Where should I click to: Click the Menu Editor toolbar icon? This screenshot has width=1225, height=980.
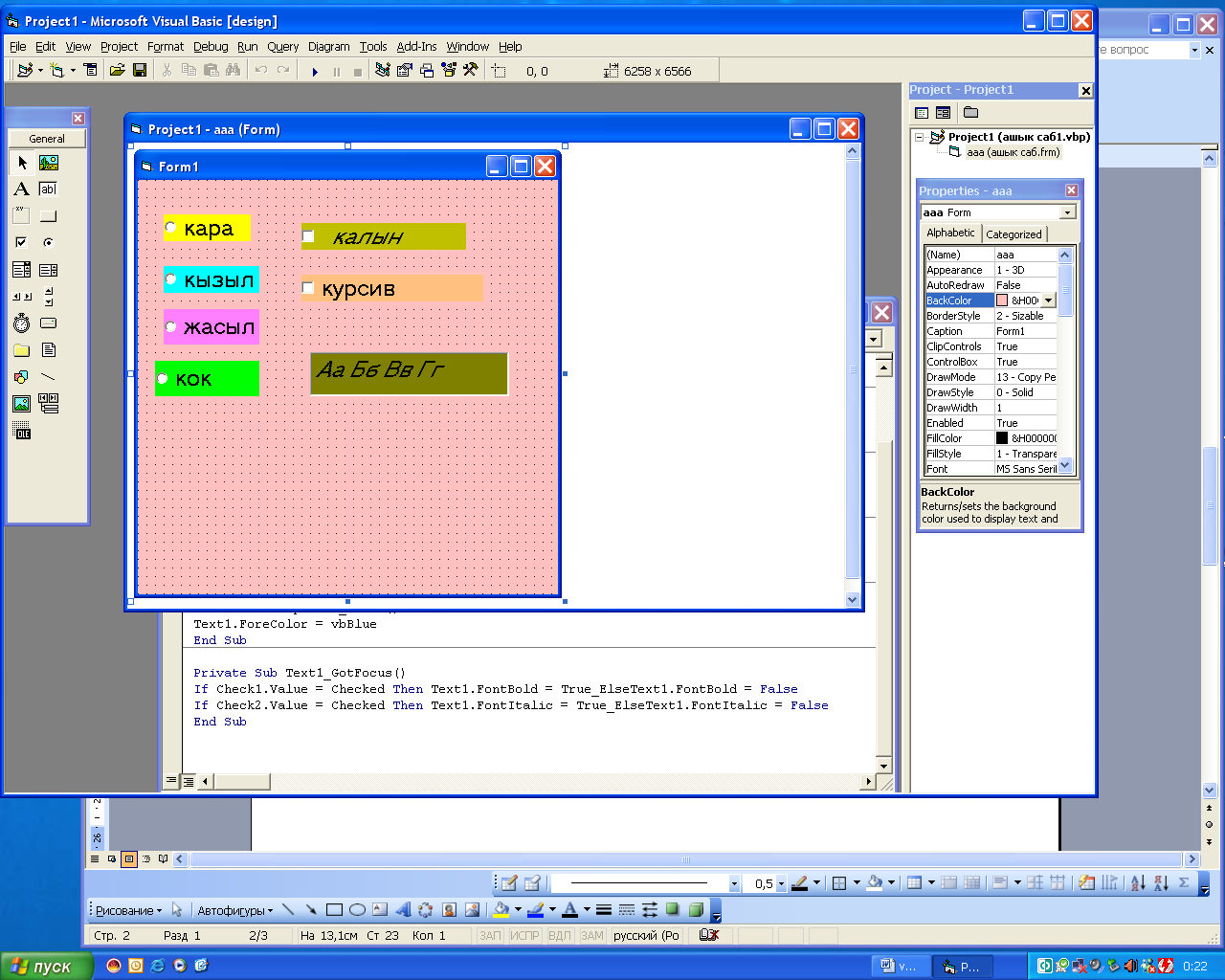coord(91,71)
